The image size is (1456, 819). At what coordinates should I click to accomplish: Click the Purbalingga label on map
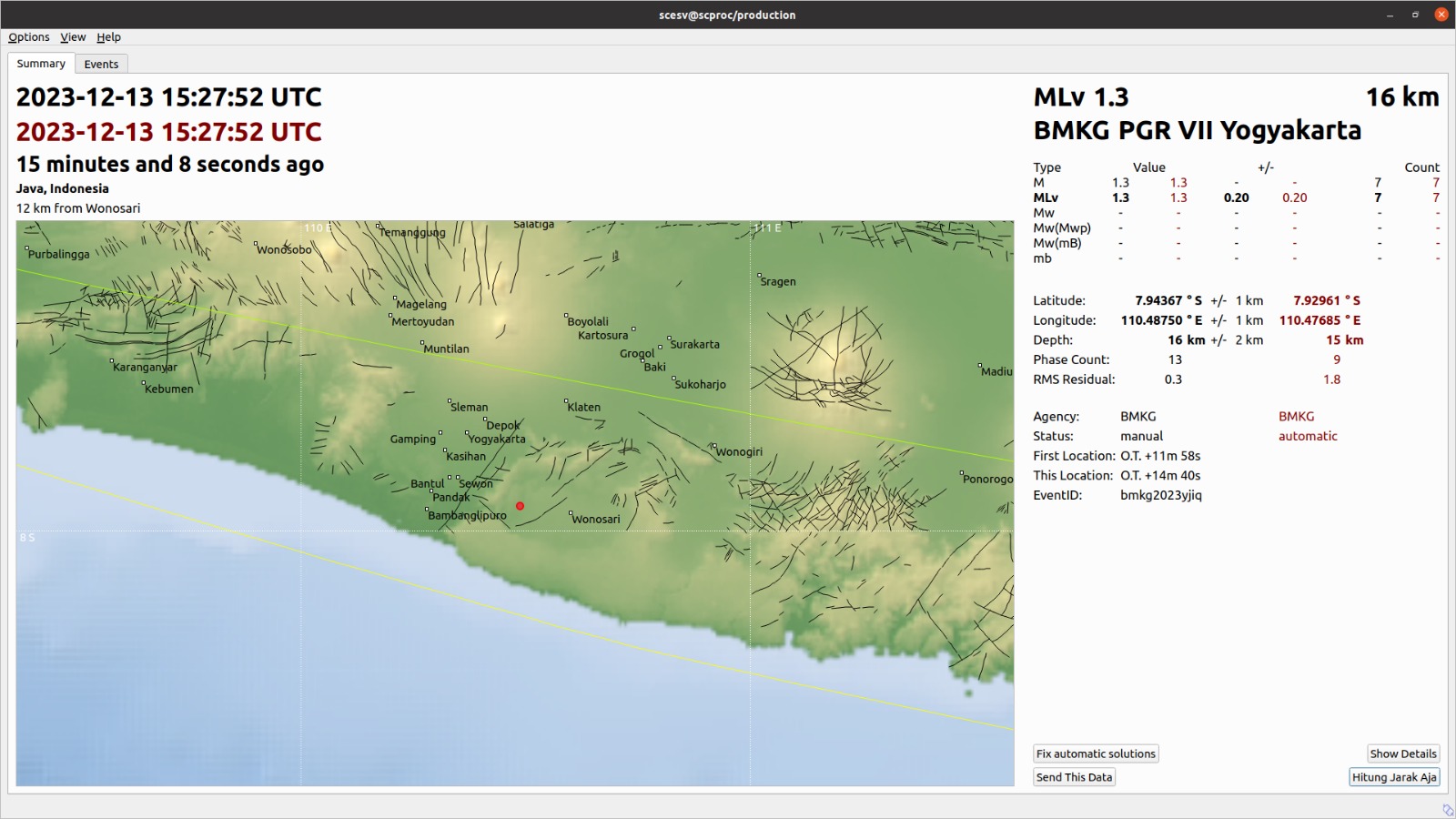(x=58, y=254)
